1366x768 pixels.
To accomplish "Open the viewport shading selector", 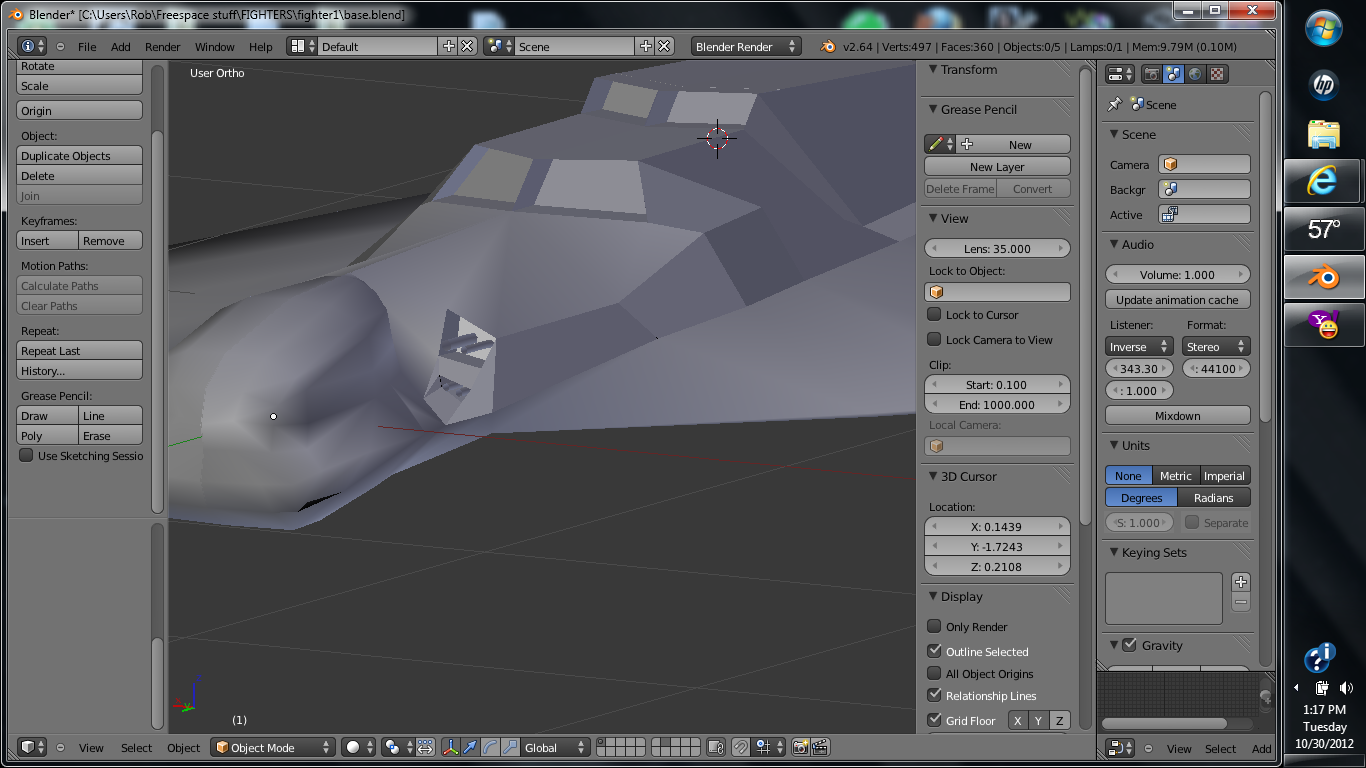I will coord(359,747).
